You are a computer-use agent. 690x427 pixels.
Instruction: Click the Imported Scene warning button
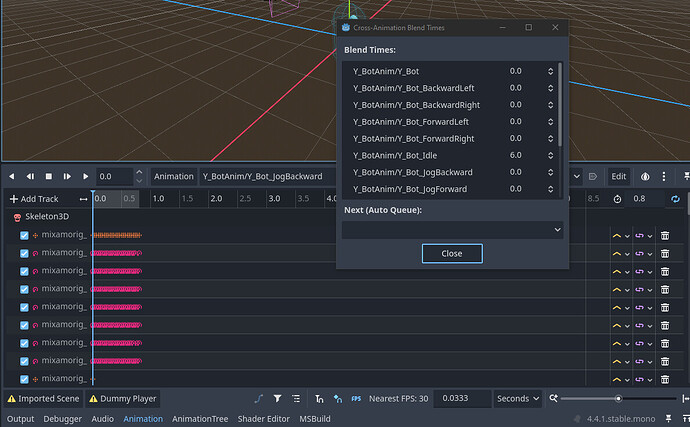[43, 399]
